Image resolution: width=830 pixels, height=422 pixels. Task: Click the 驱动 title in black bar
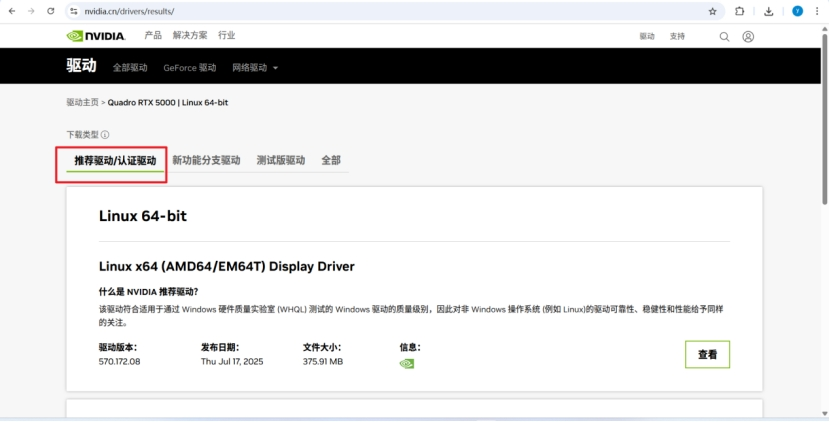(x=82, y=66)
